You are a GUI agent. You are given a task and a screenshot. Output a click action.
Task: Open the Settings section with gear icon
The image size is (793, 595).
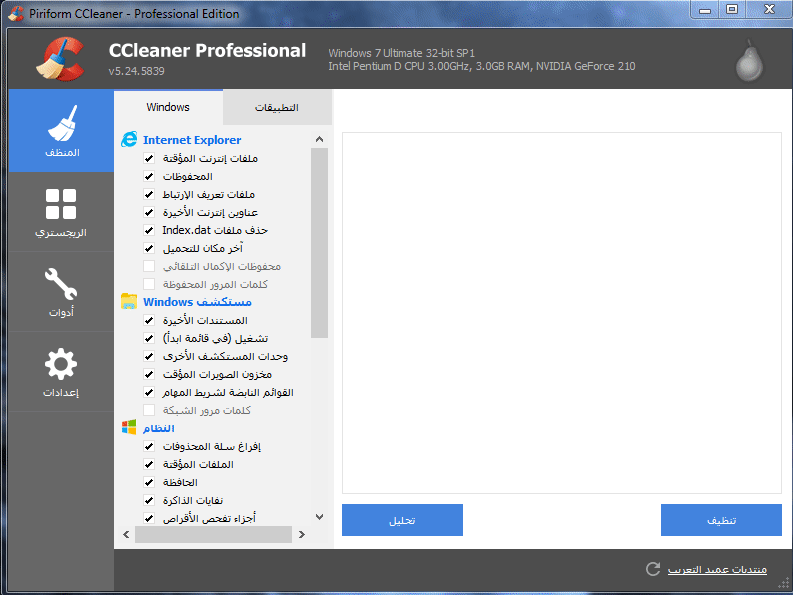[61, 373]
